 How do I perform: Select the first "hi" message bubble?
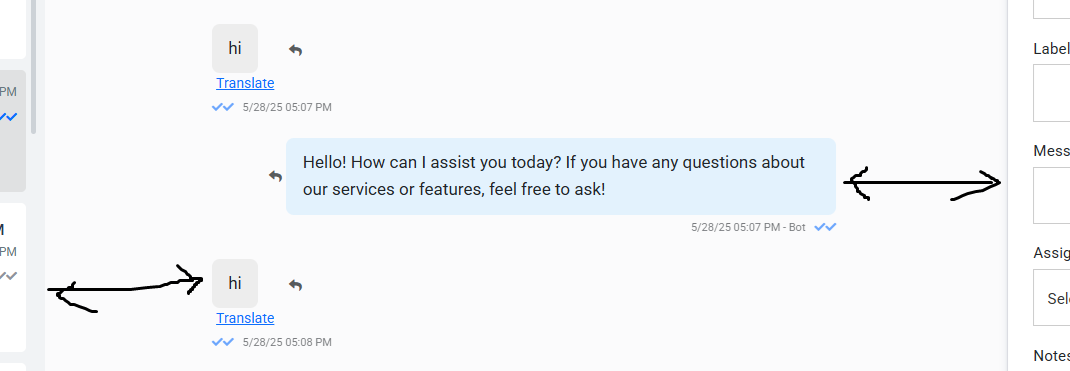235,48
